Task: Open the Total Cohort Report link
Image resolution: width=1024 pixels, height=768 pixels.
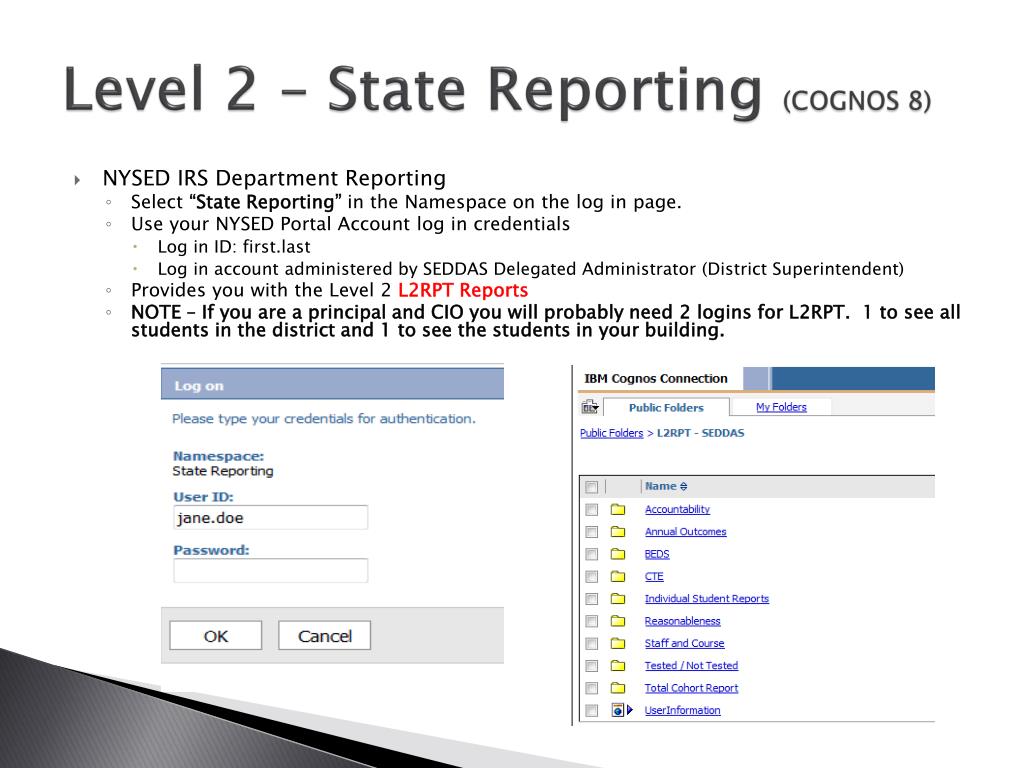Action: click(692, 688)
